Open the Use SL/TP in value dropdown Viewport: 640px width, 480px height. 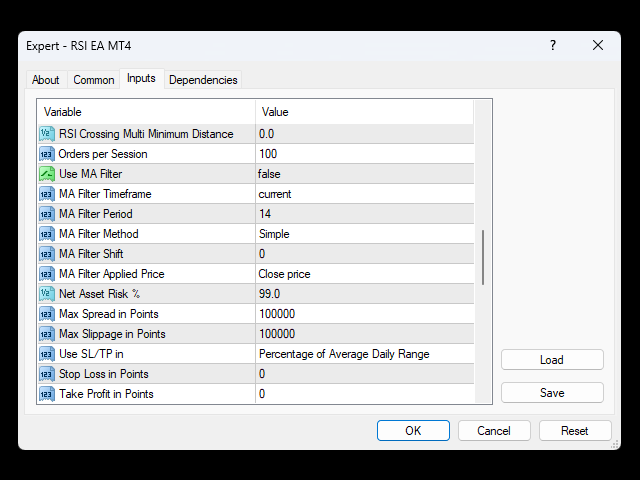point(364,354)
